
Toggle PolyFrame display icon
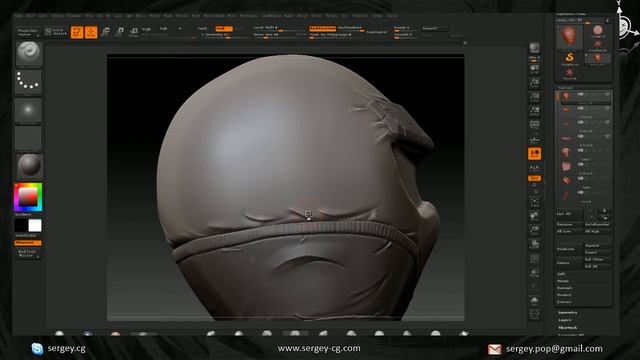coord(534,258)
